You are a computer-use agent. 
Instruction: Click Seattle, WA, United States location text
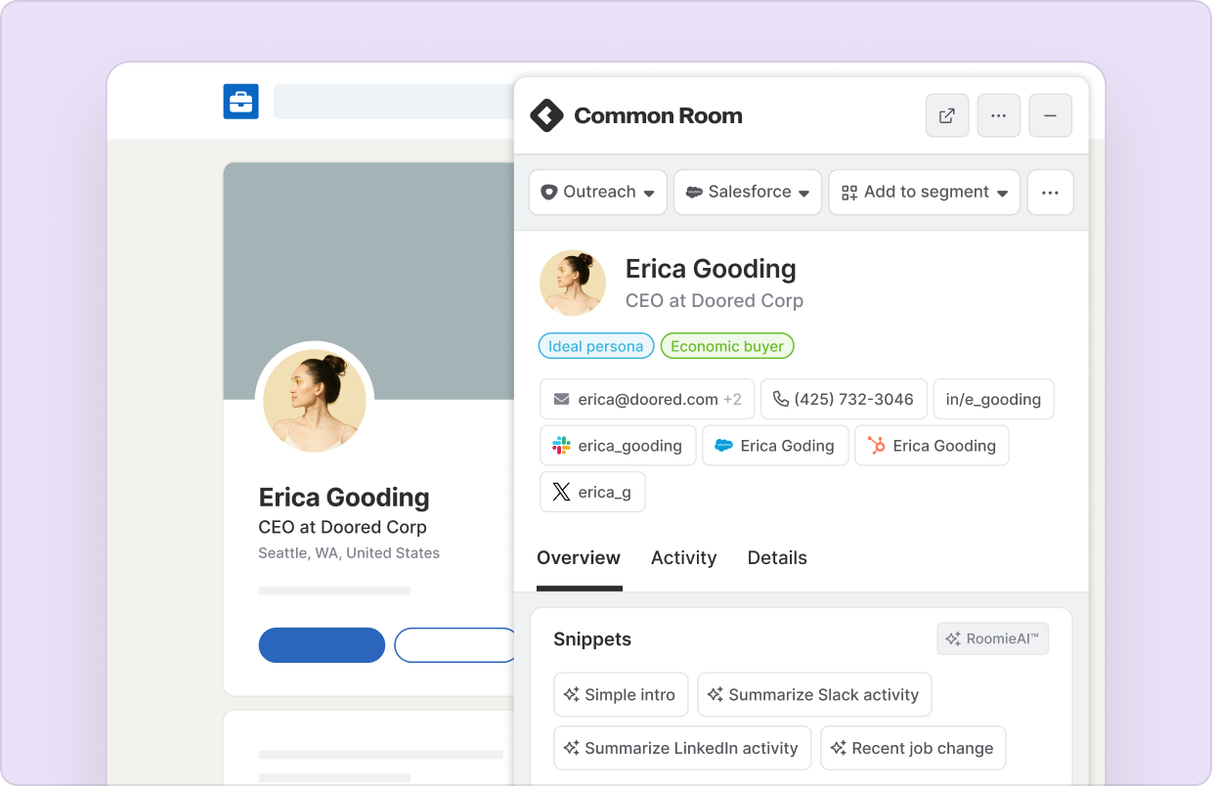[x=349, y=553]
